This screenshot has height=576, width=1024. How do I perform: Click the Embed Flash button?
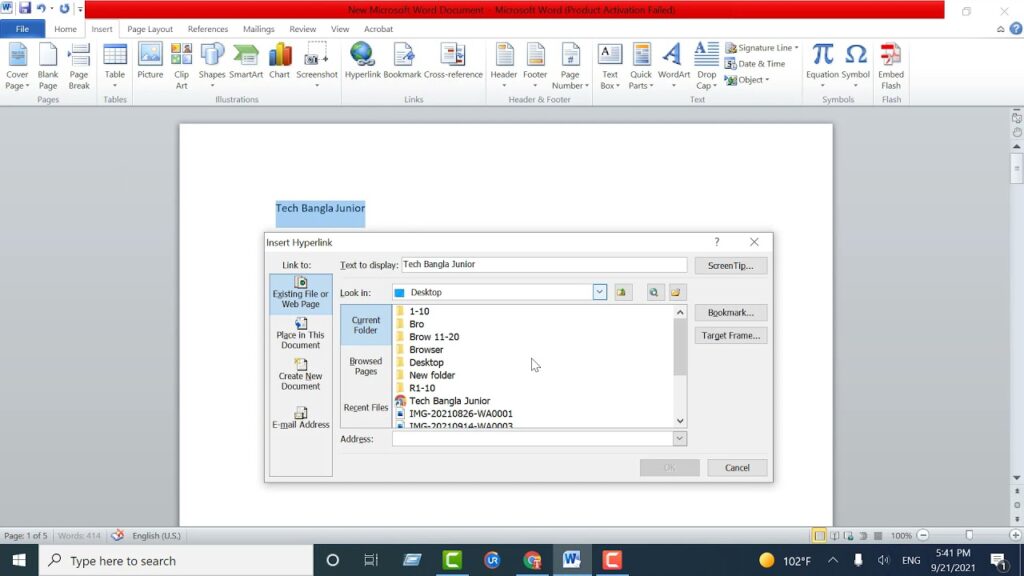[x=891, y=66]
